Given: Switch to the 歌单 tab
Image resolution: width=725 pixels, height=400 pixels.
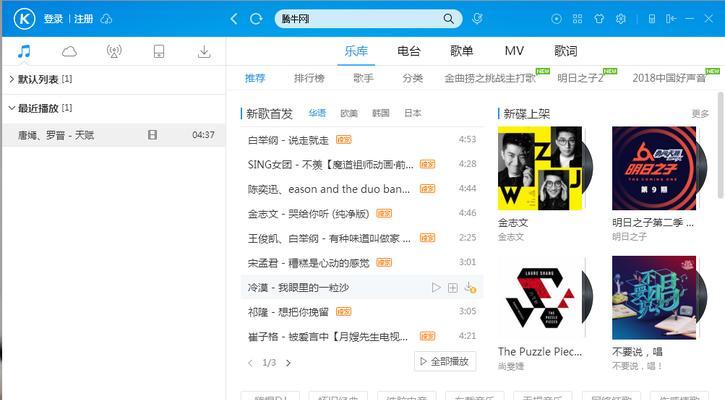Looking at the screenshot, I should 461,51.
